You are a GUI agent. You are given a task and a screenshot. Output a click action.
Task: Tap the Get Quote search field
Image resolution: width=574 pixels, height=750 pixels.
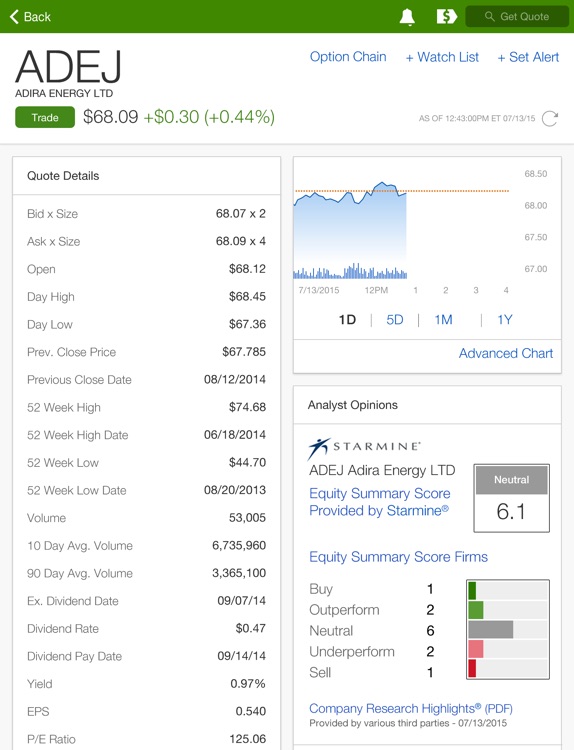517,17
